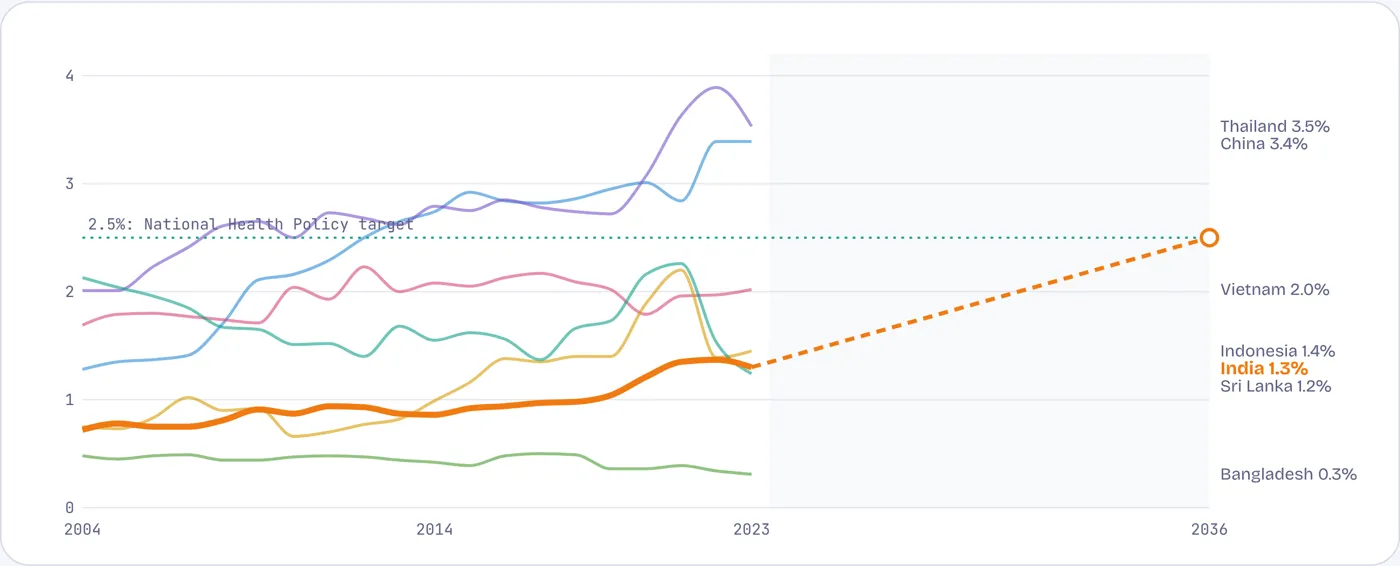This screenshot has width=1400, height=566.
Task: Click the 2036 x-axis label
Action: [x=1209, y=530]
